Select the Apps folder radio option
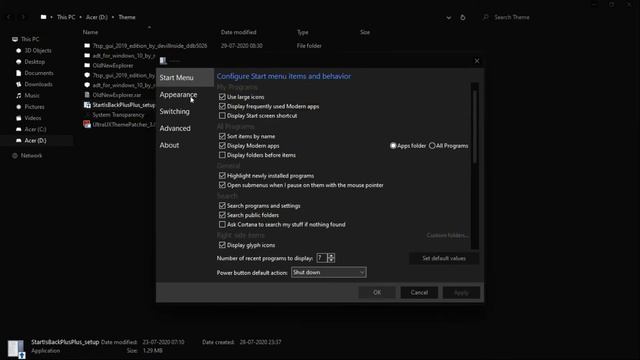 tap(393, 146)
